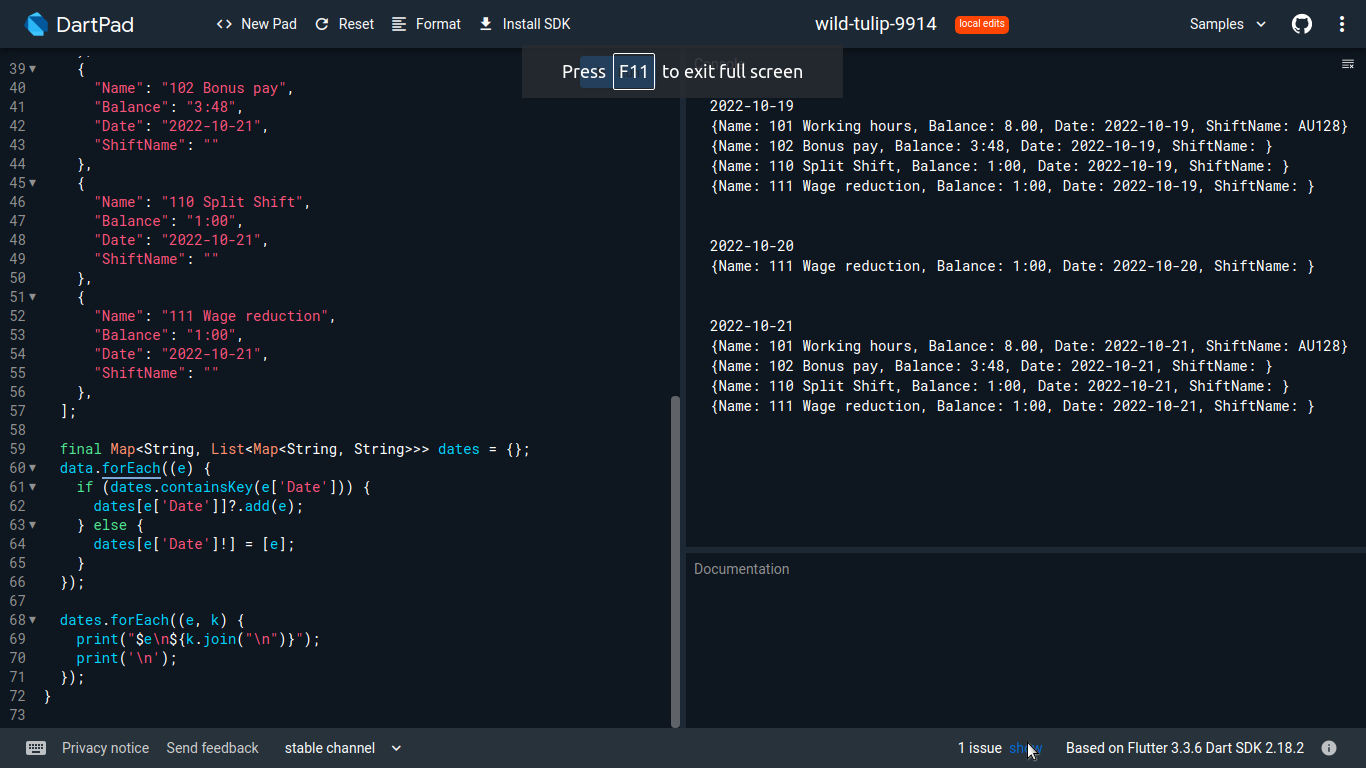Viewport: 1366px width, 768px height.
Task: Click console heading 2022-10-21
Action: (752, 326)
